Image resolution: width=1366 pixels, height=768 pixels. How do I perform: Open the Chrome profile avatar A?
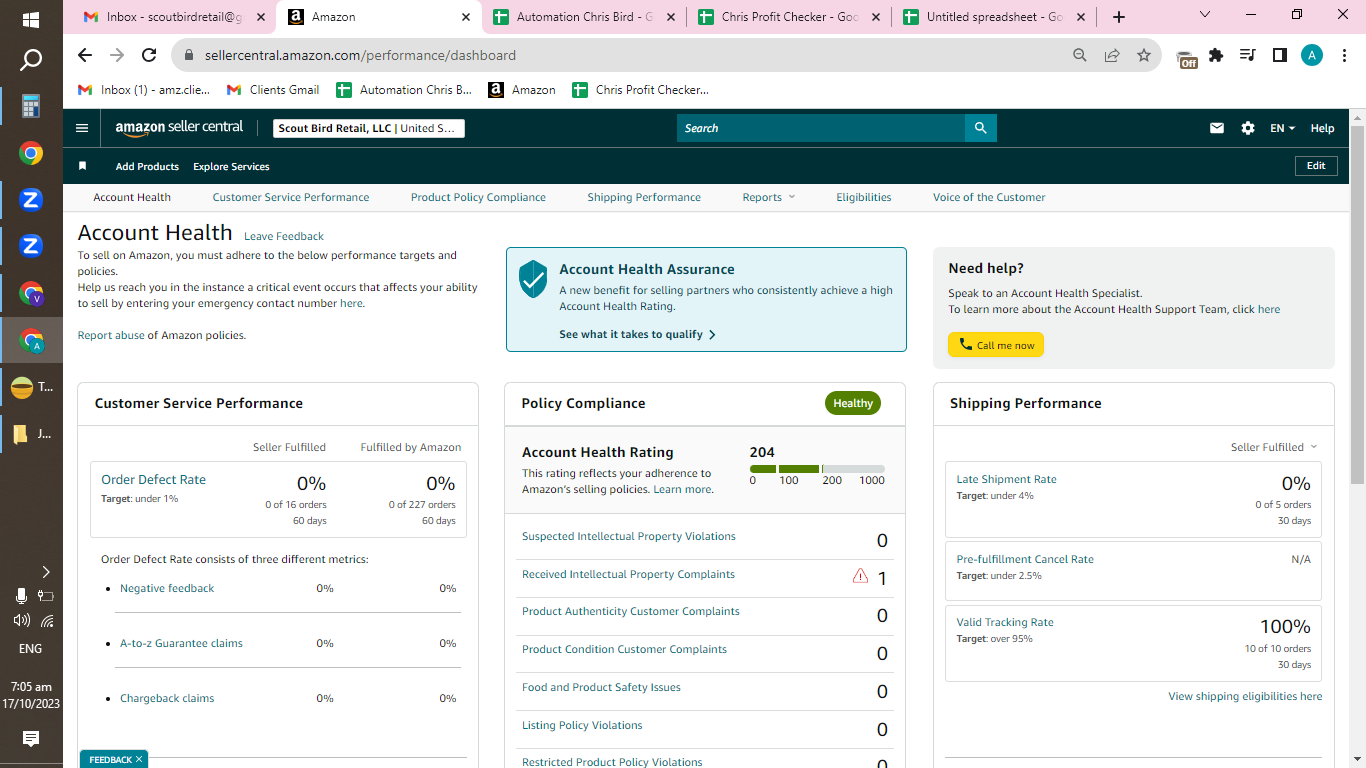[x=1312, y=56]
